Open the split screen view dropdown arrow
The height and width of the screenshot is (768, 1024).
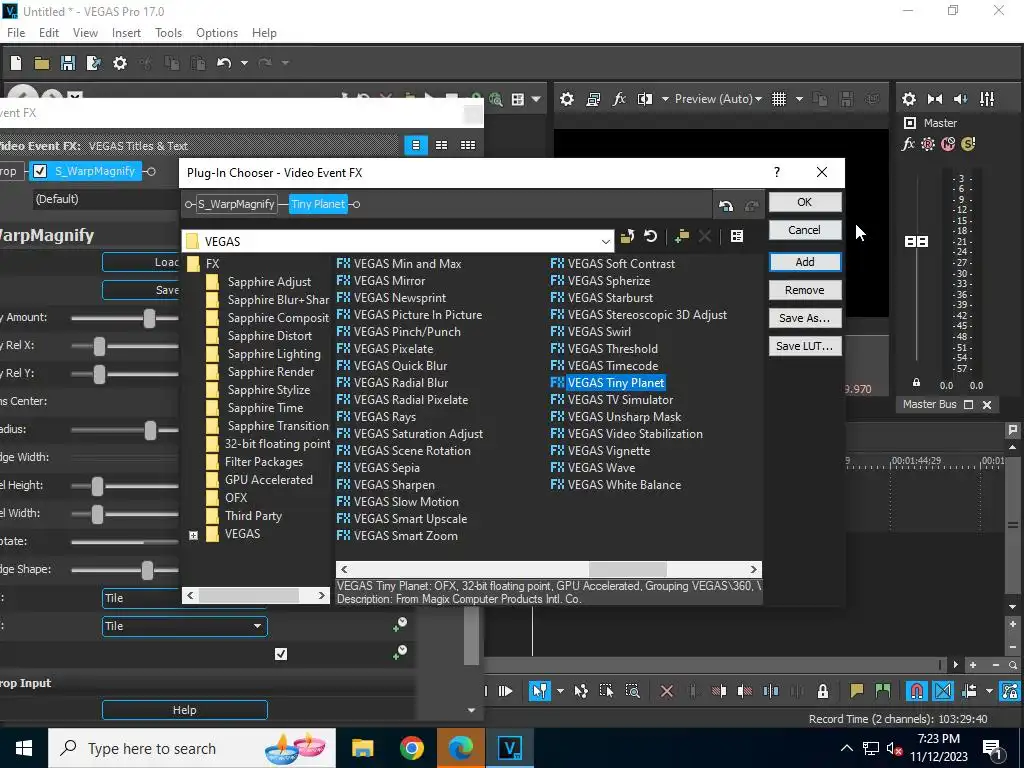pyautogui.click(x=665, y=99)
